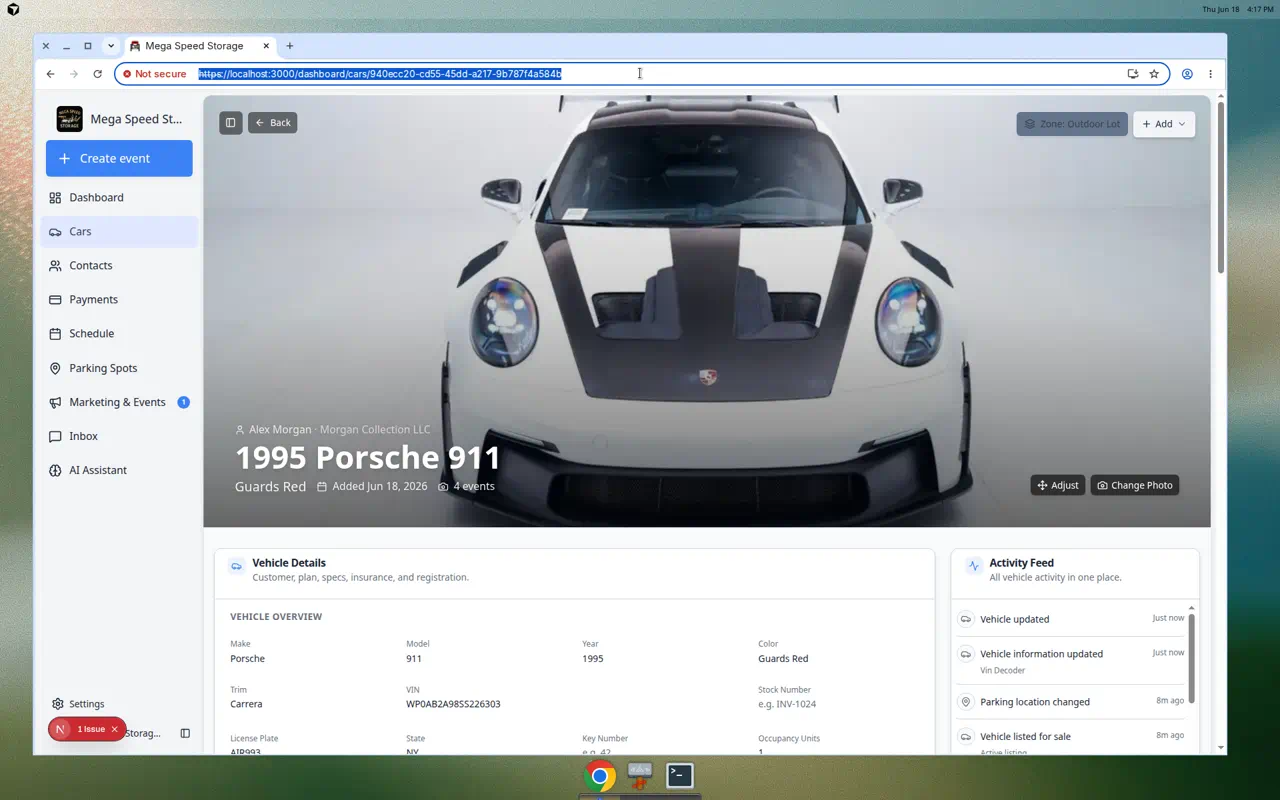Screen dimensions: 1280x800
Task: Open Vehicle information updated activity entry
Action: click(1070, 661)
